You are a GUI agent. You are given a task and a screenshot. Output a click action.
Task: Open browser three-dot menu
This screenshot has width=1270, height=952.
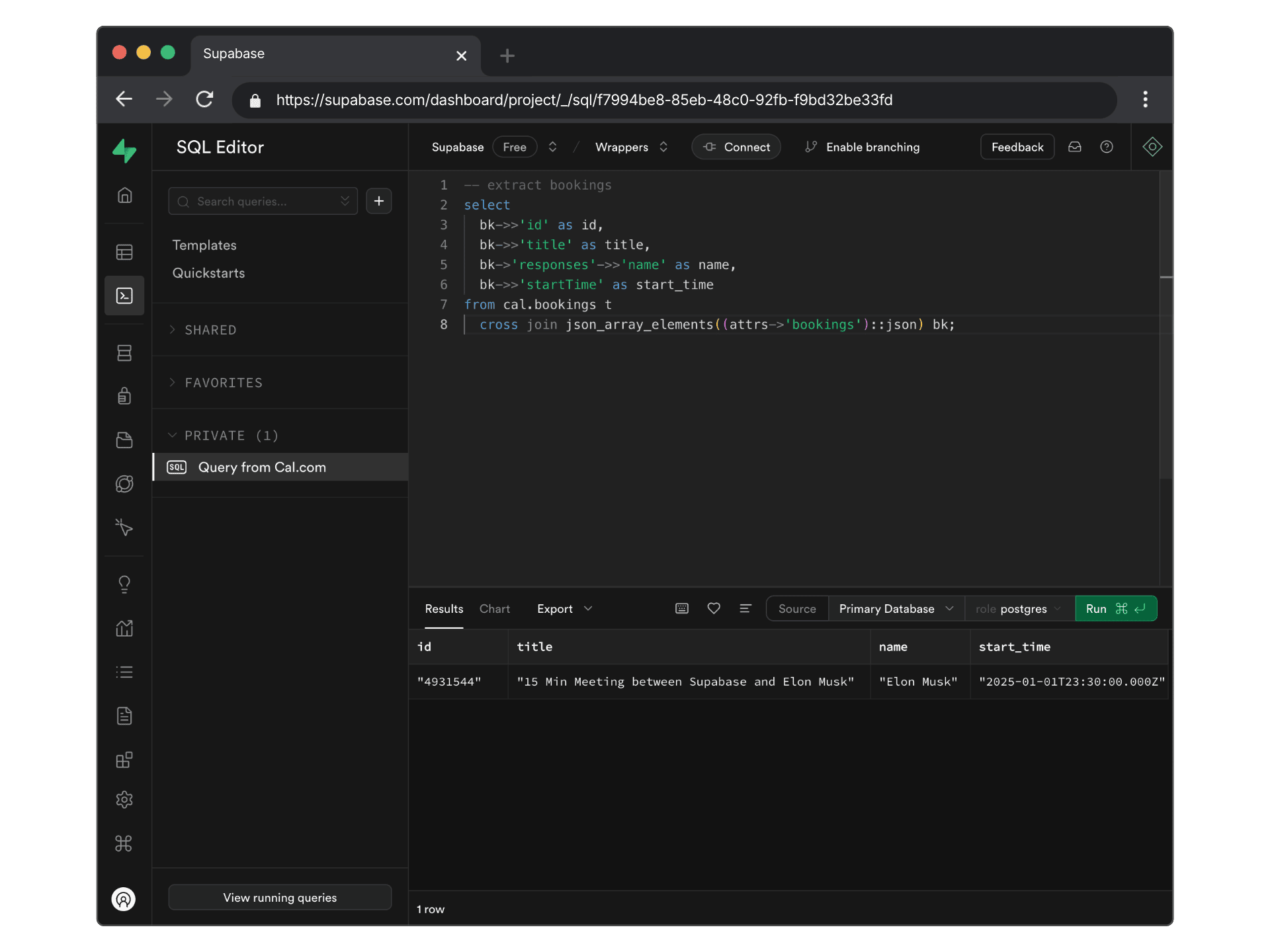(x=1146, y=99)
